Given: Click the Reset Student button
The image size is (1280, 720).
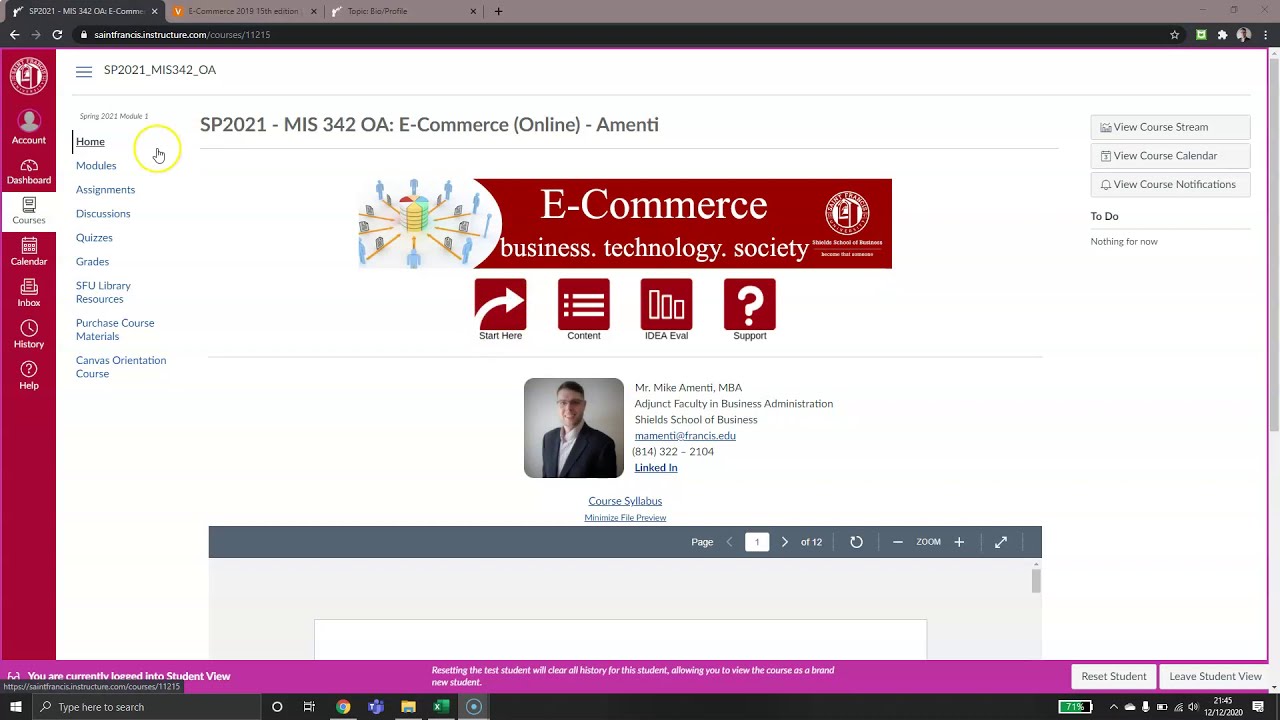Looking at the screenshot, I should (x=1114, y=677).
